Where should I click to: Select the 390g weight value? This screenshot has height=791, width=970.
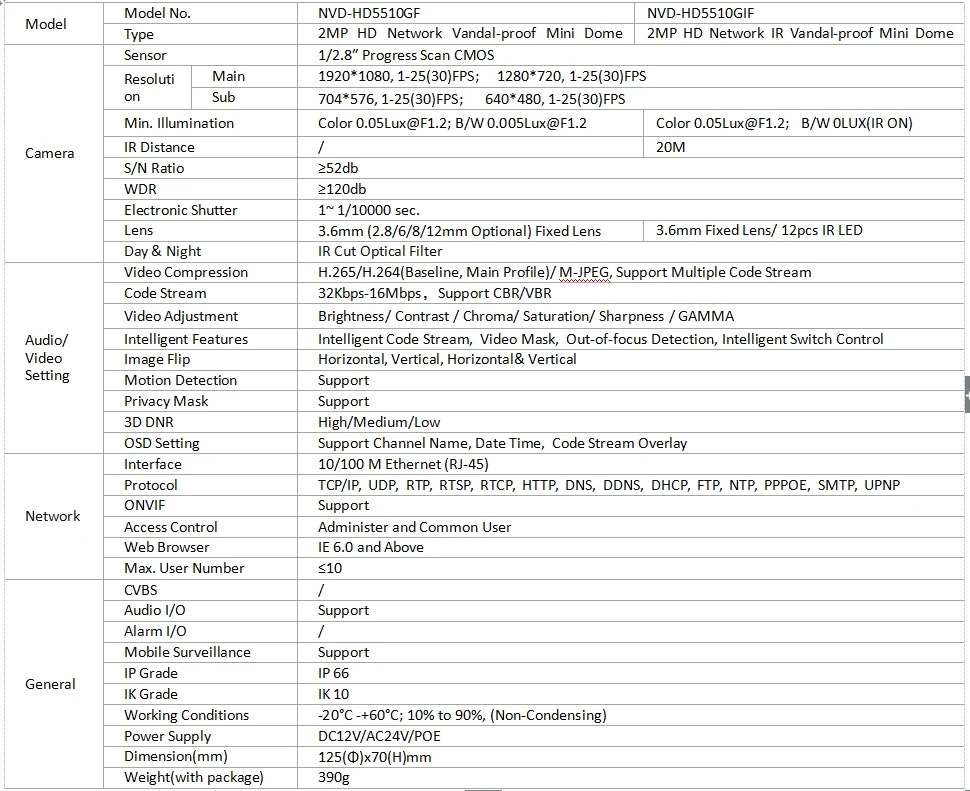pos(333,777)
